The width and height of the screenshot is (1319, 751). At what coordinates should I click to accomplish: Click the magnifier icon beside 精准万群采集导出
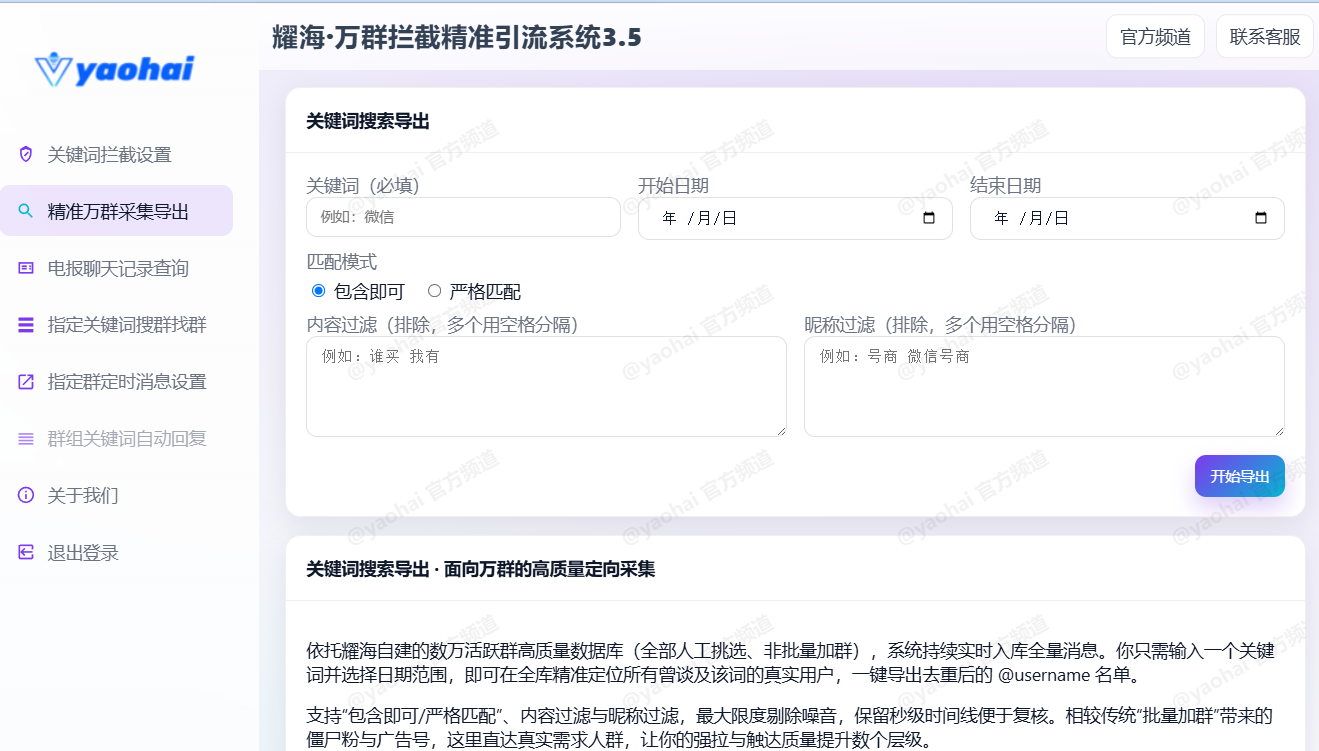coord(26,211)
